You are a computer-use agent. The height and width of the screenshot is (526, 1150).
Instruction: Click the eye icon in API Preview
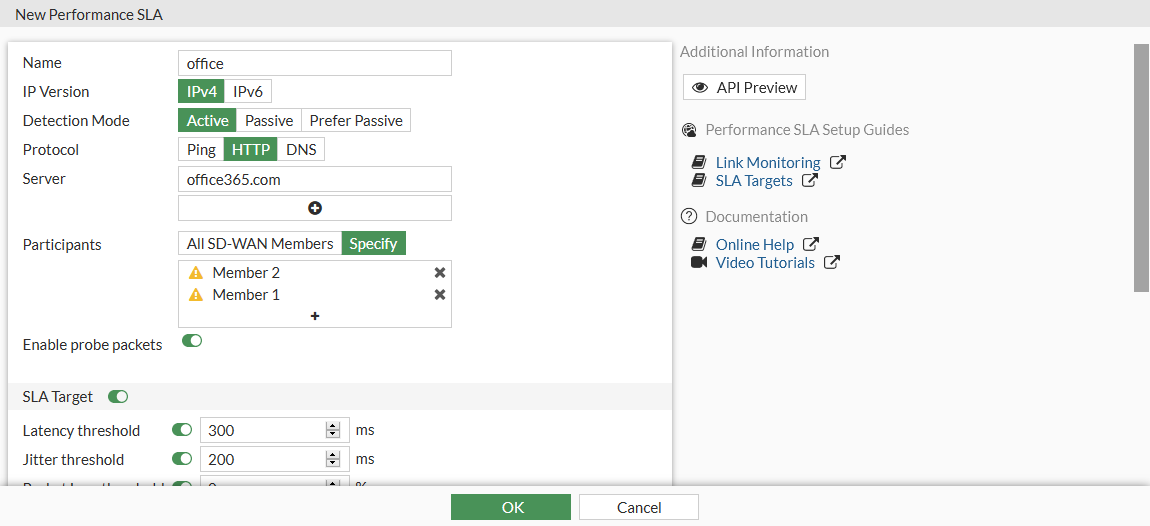(x=700, y=88)
